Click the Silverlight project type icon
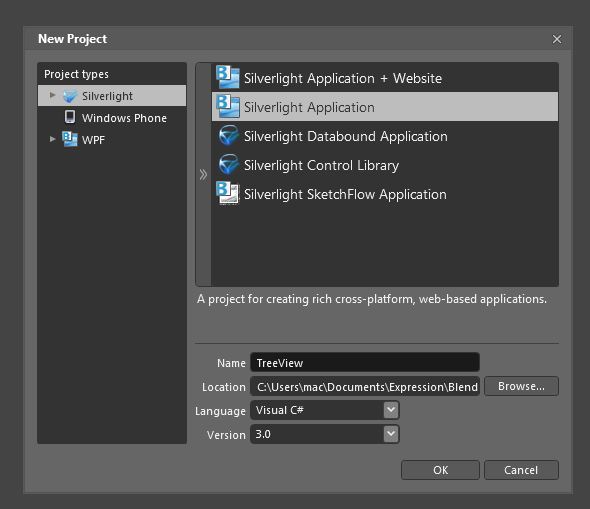 tap(70, 96)
